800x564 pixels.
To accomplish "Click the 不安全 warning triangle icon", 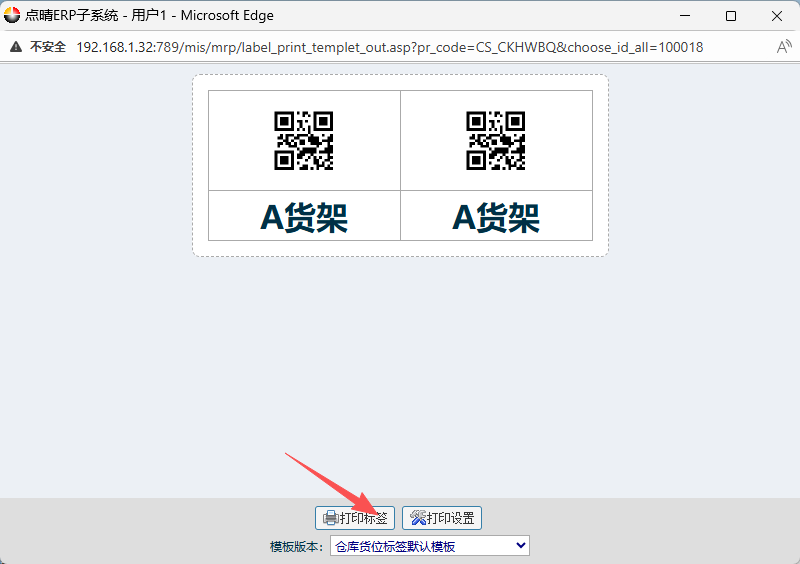I will pos(16,47).
